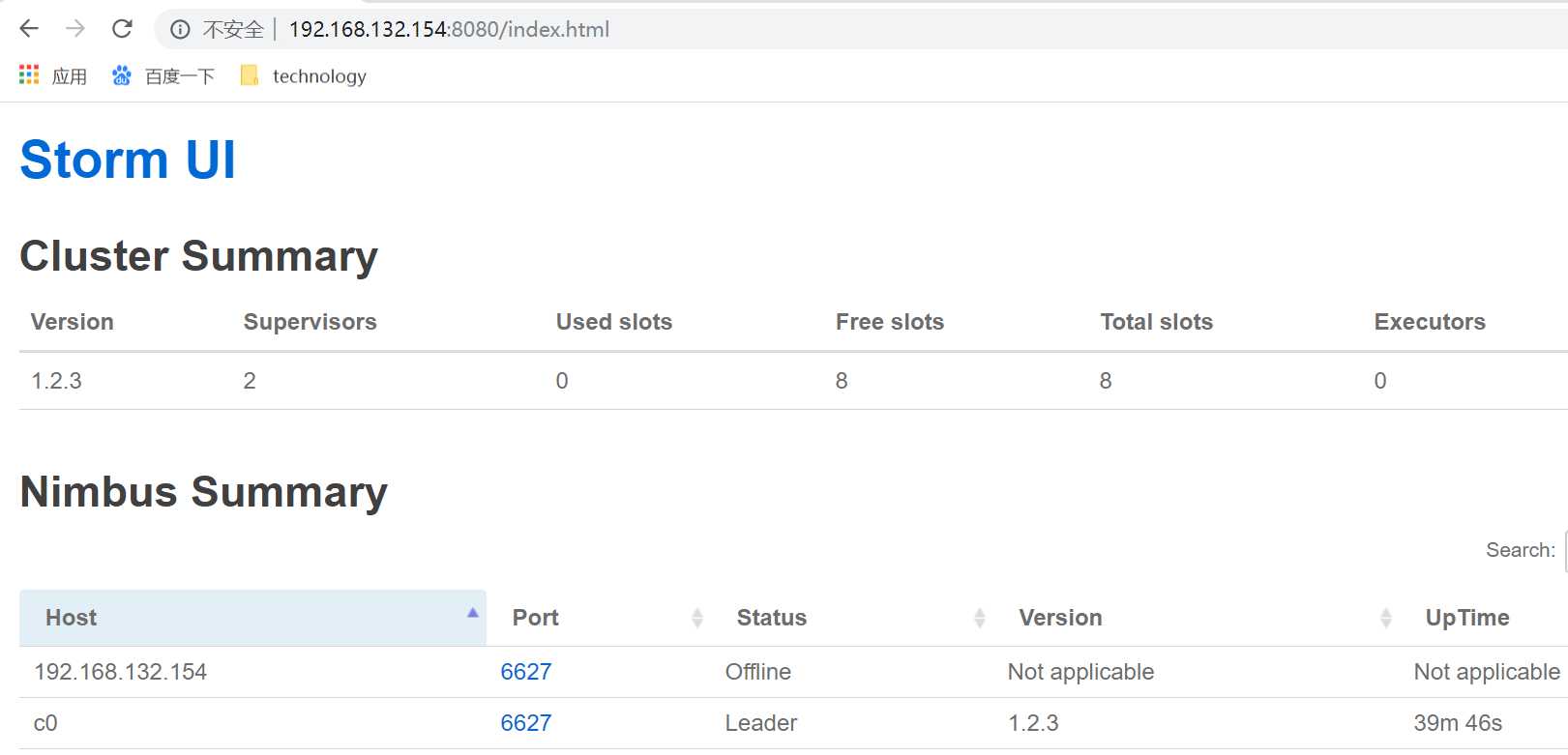
Task: Select the Used slots column header
Action: coord(614,322)
